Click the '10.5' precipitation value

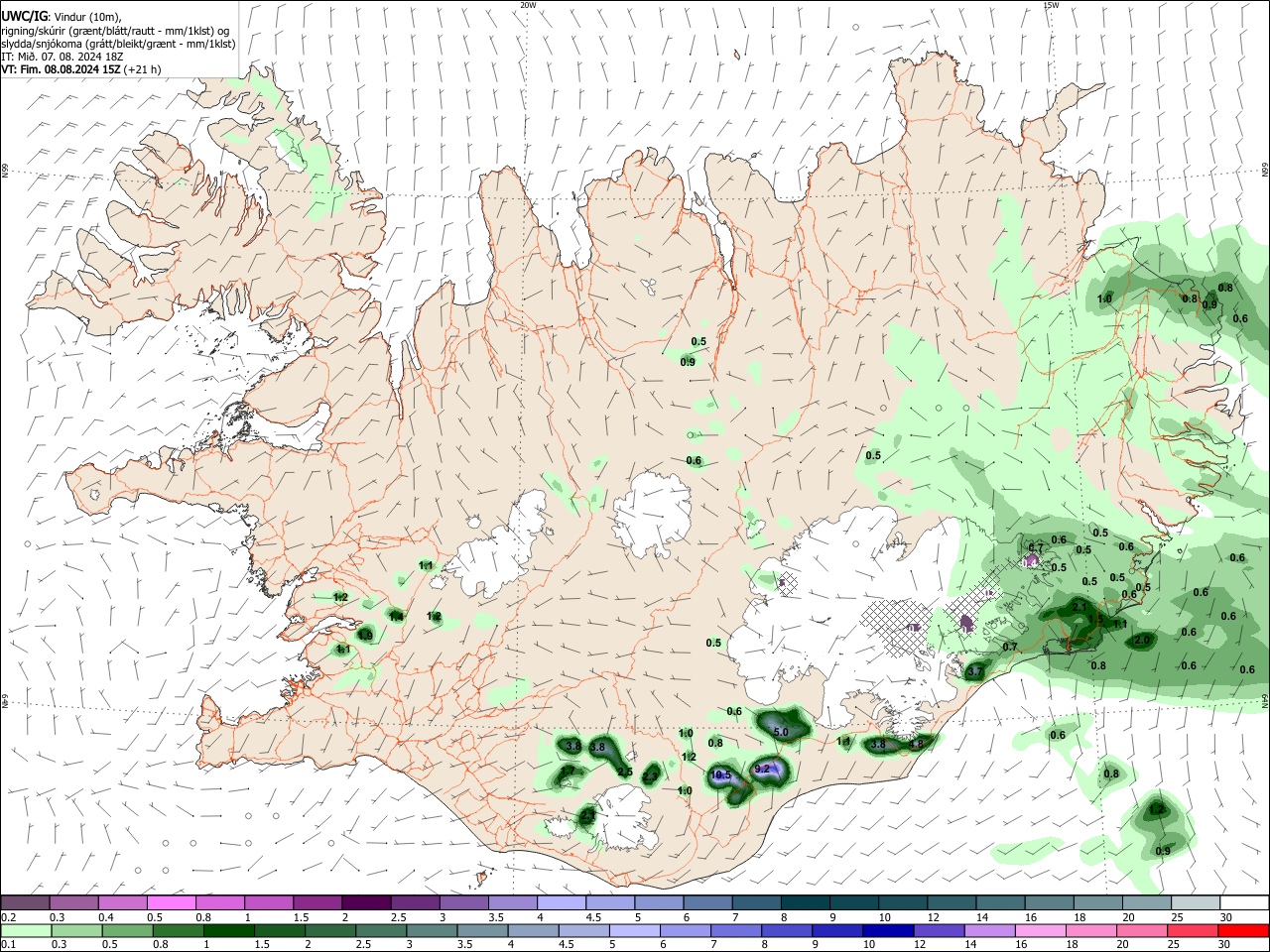click(x=721, y=775)
